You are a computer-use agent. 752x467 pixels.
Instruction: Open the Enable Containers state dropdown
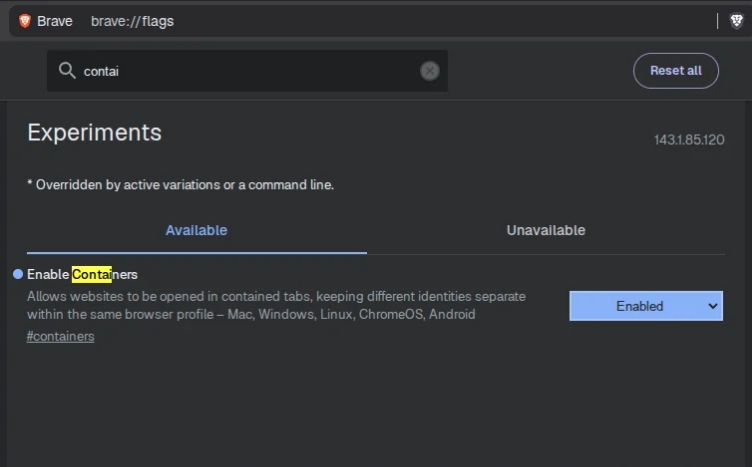pyautogui.click(x=645, y=306)
